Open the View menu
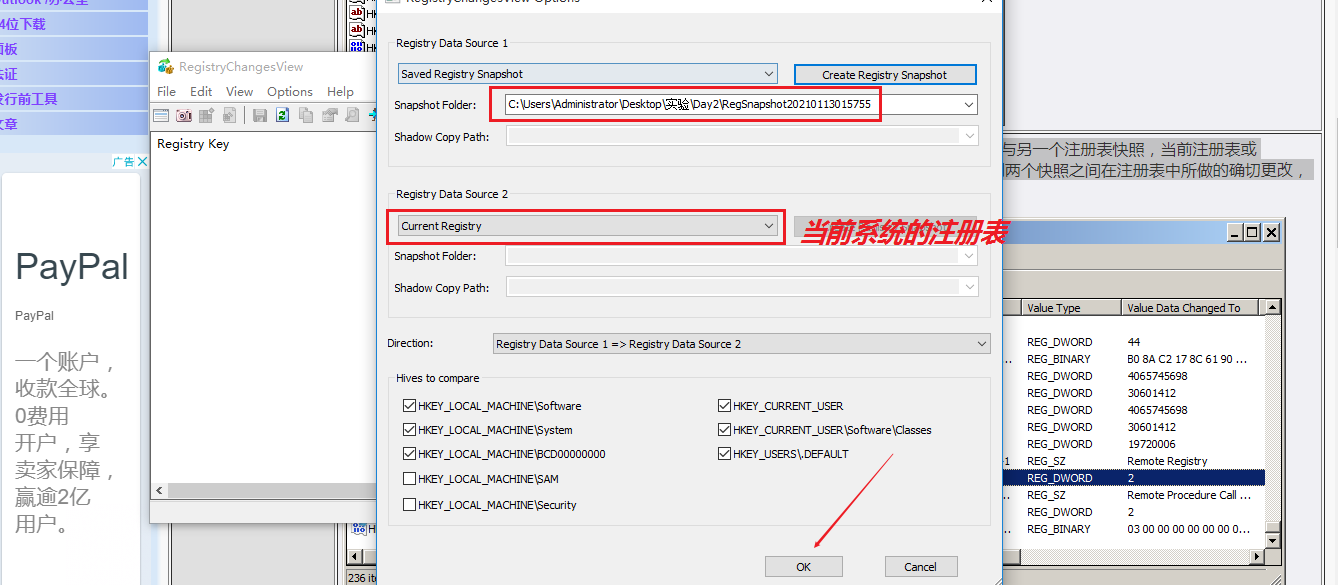 click(239, 91)
